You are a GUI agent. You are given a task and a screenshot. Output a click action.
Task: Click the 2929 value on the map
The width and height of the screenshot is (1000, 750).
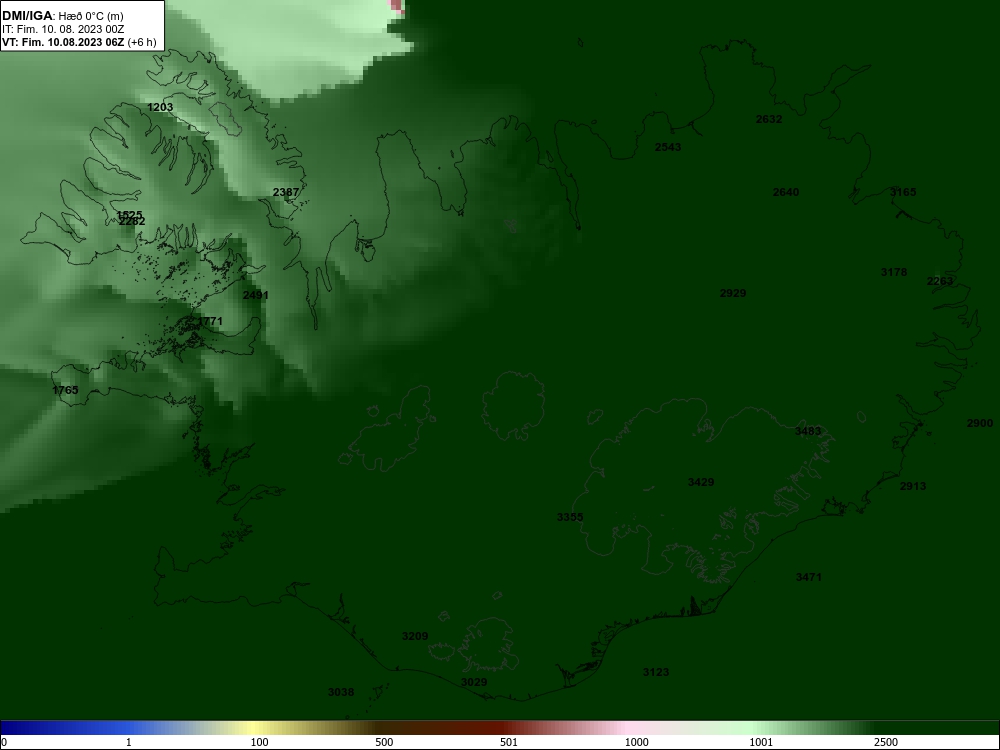733,293
